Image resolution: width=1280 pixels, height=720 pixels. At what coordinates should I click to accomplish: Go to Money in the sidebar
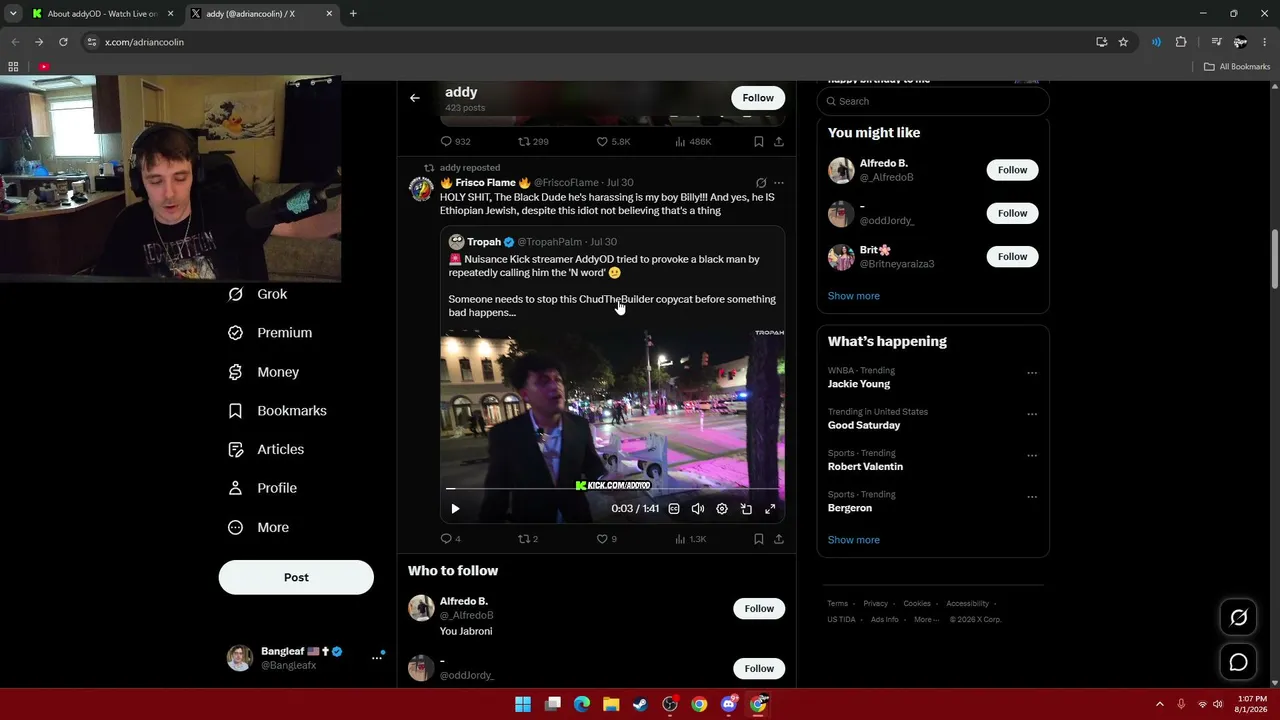[x=264, y=372]
